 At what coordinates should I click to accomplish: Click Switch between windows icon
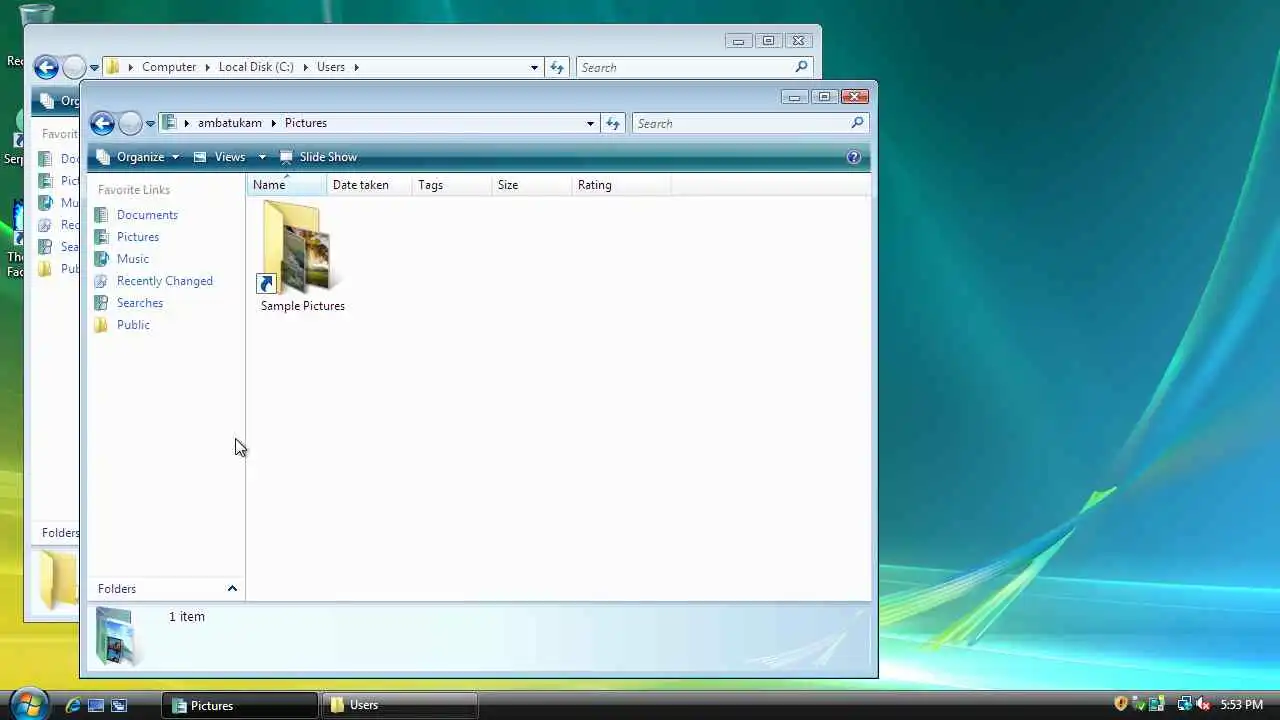click(119, 705)
